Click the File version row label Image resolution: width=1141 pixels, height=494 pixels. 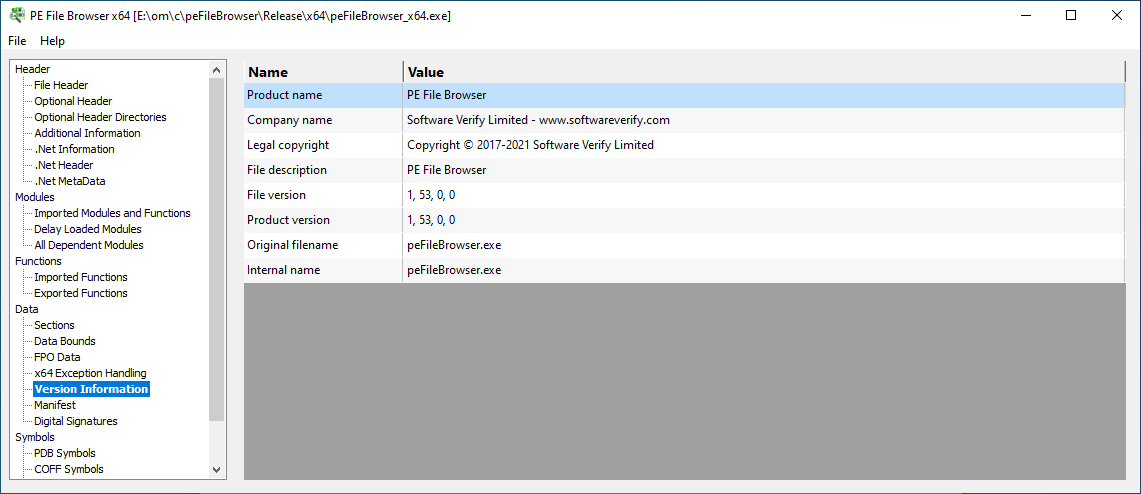coord(277,195)
